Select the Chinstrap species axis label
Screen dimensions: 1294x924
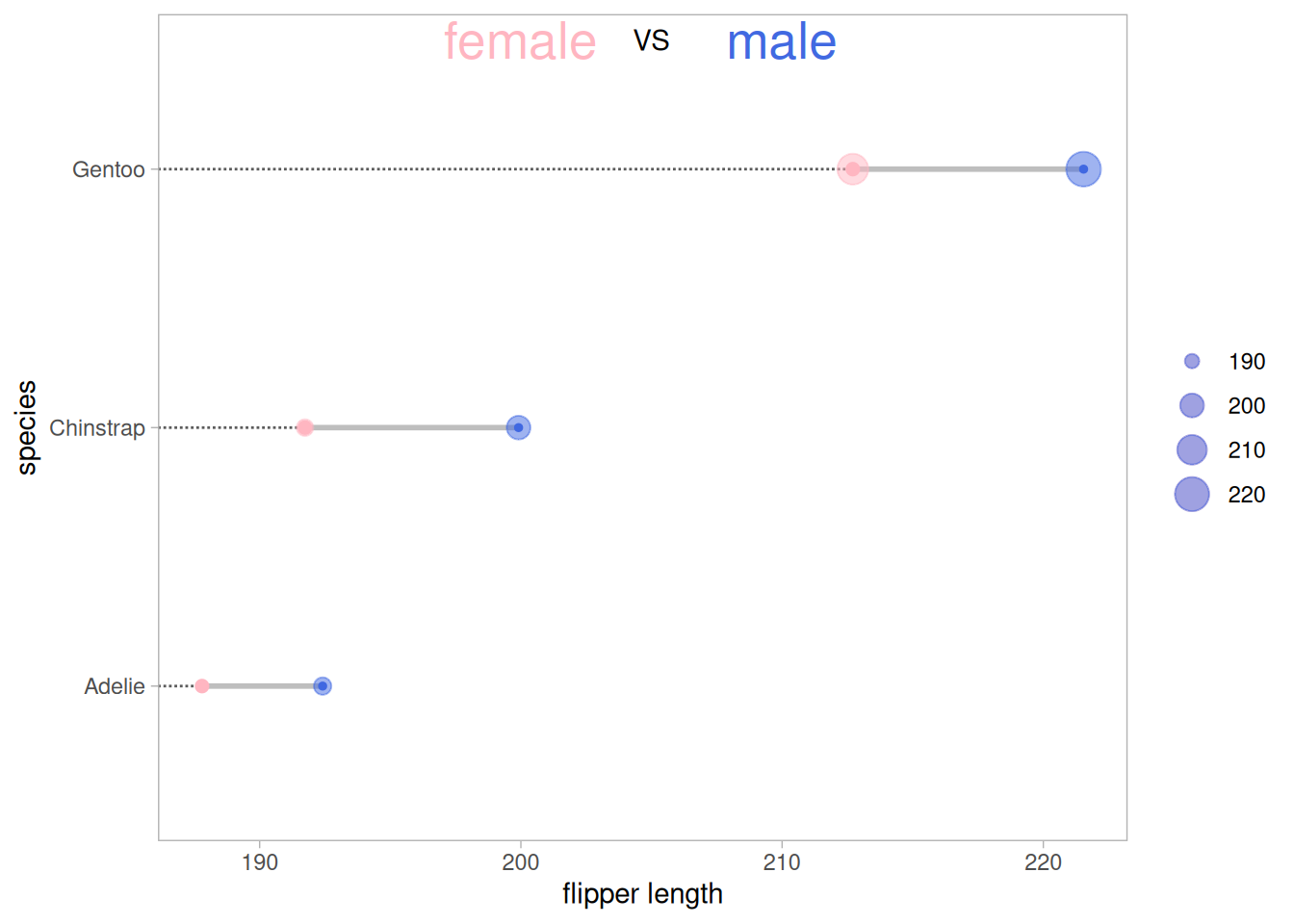click(x=97, y=428)
